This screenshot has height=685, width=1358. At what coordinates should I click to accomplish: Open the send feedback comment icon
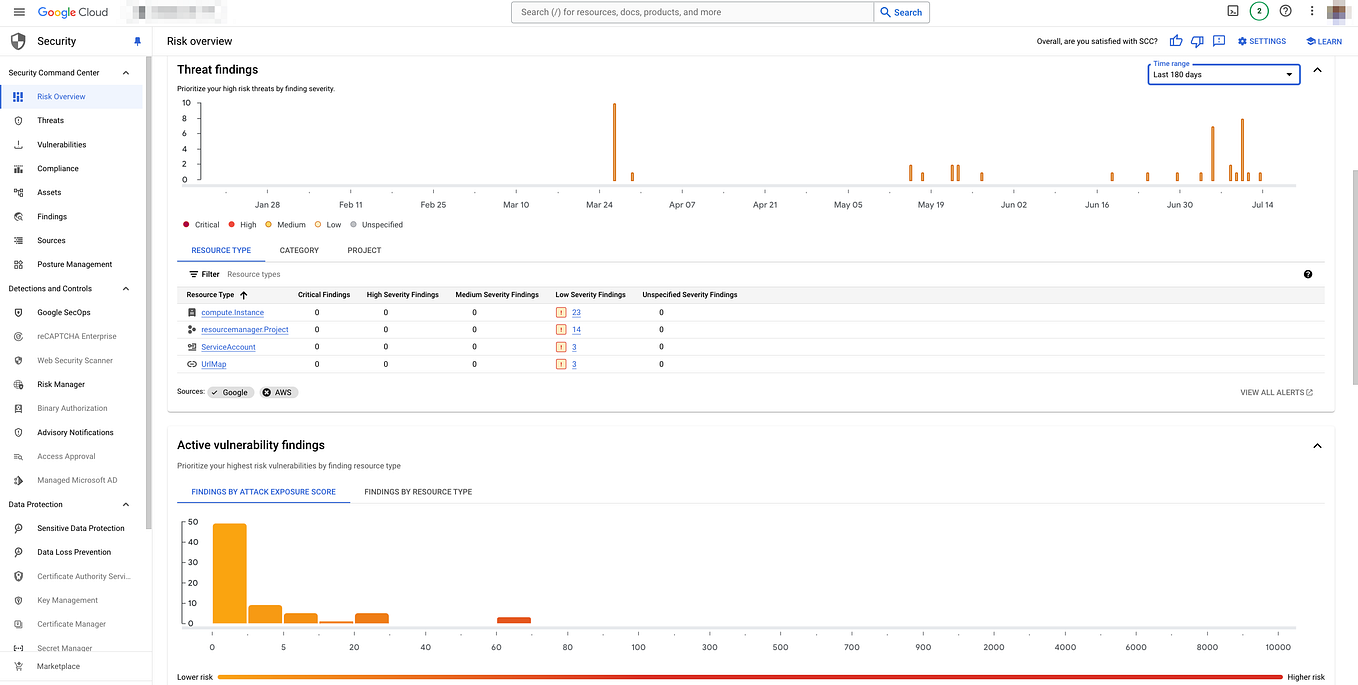pyautogui.click(x=1219, y=41)
